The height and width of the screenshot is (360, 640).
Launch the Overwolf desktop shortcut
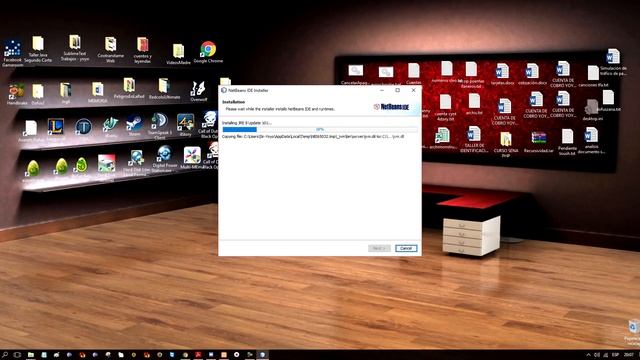point(198,91)
